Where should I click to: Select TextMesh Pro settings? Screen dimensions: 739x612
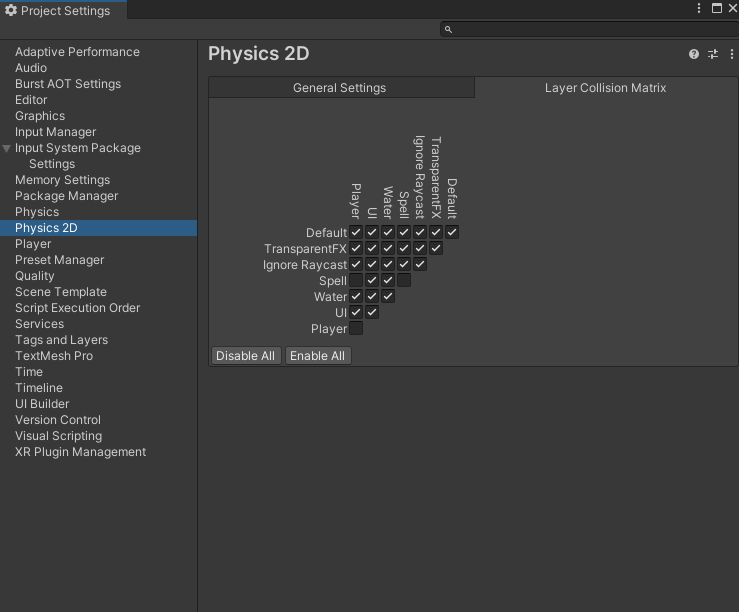[99, 356]
